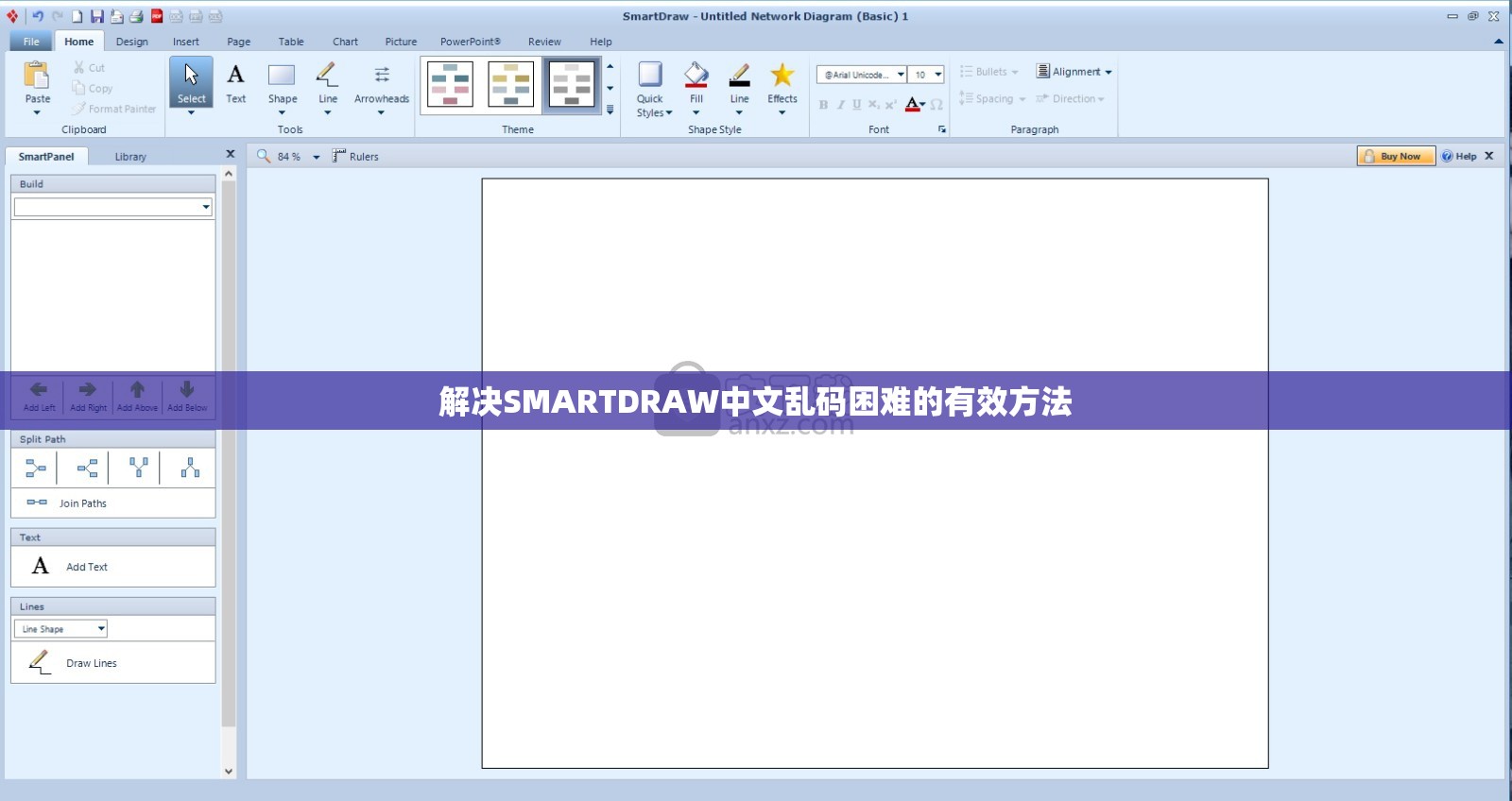This screenshot has height=801, width=1512.
Task: Choose the Shape tool icon
Action: tap(282, 75)
